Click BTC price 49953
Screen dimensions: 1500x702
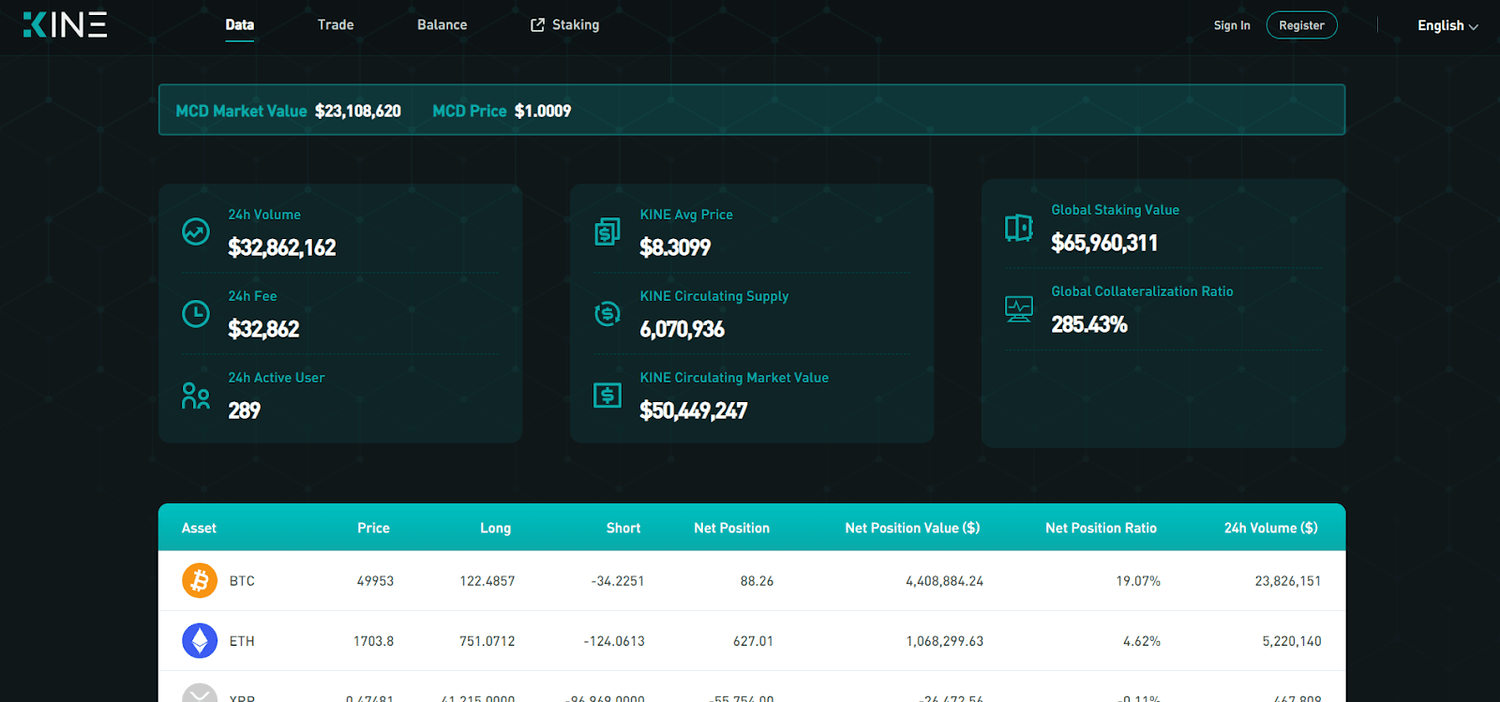coord(375,581)
